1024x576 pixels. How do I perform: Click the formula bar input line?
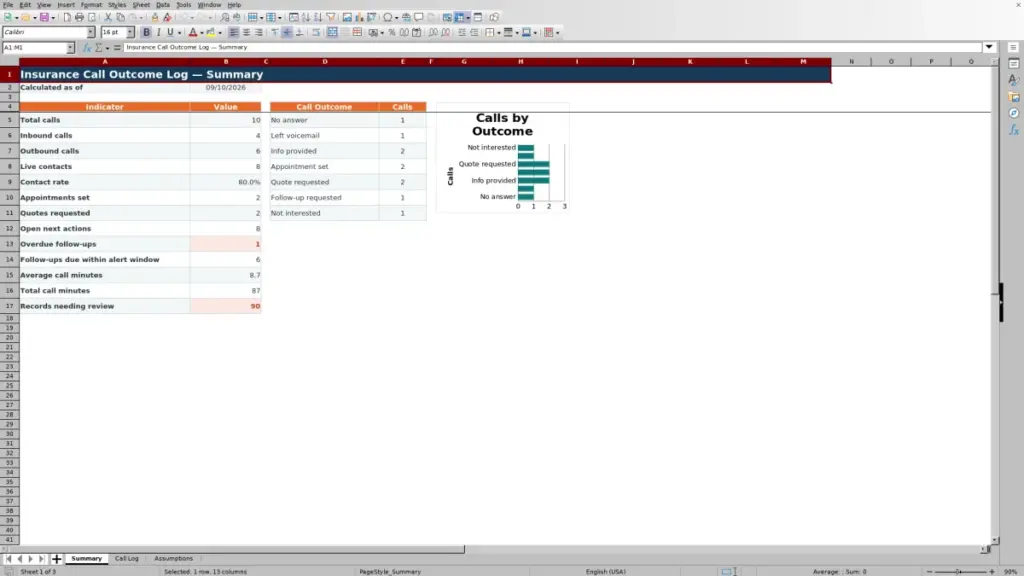[x=552, y=48]
